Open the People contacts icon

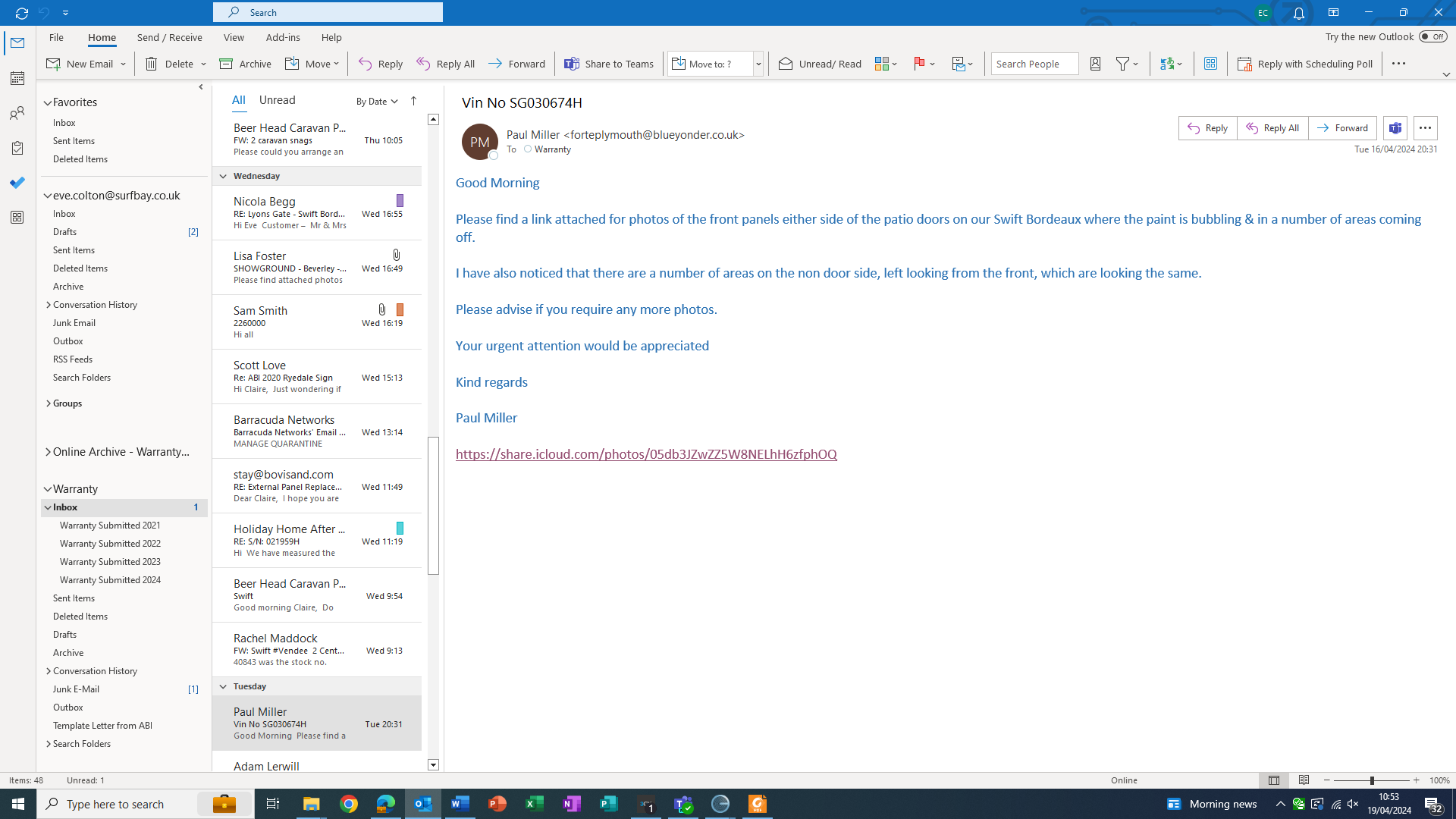(x=17, y=114)
